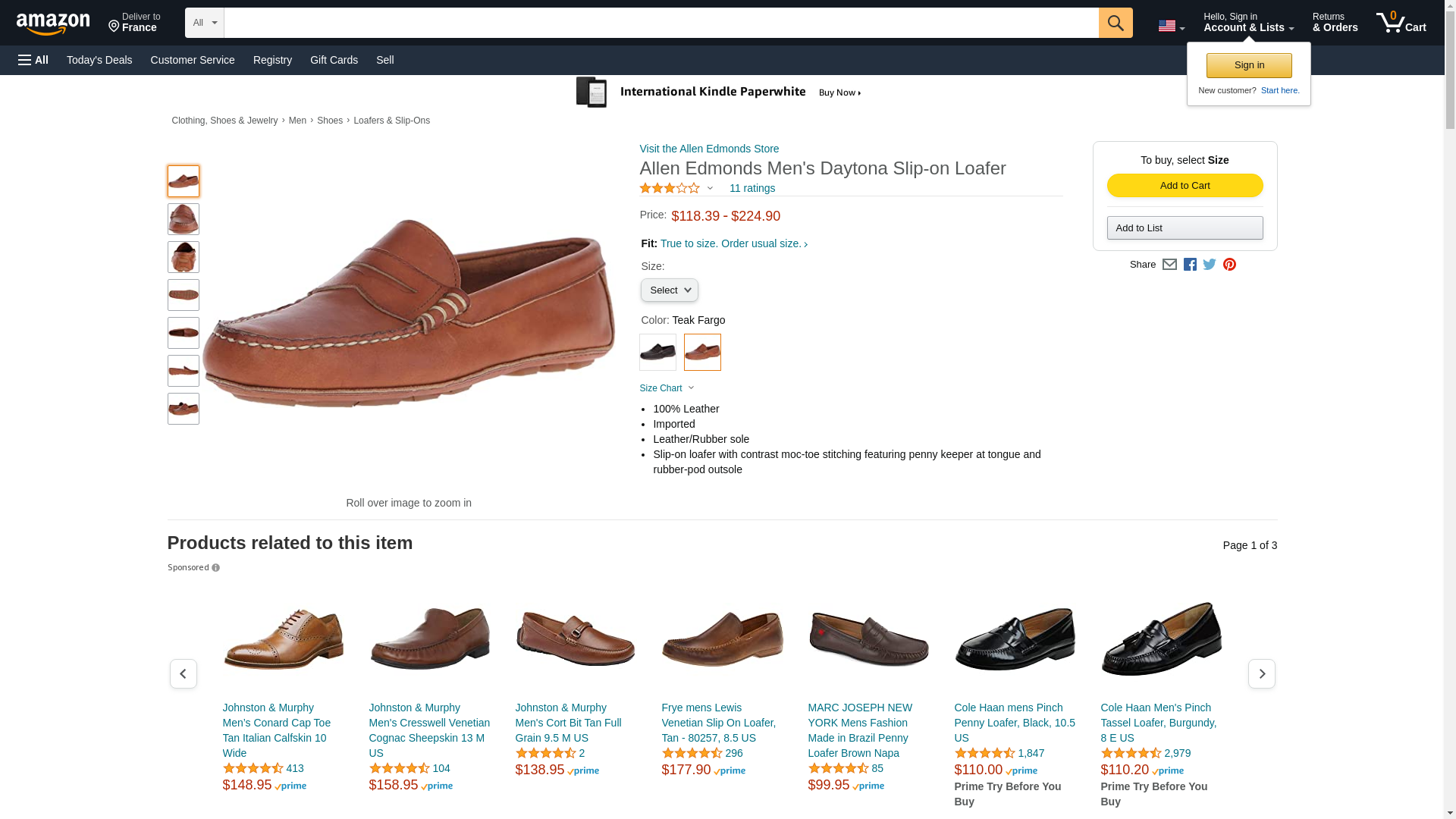1456x819 pixels.
Task: Click the search magnifier button
Action: tap(1115, 23)
